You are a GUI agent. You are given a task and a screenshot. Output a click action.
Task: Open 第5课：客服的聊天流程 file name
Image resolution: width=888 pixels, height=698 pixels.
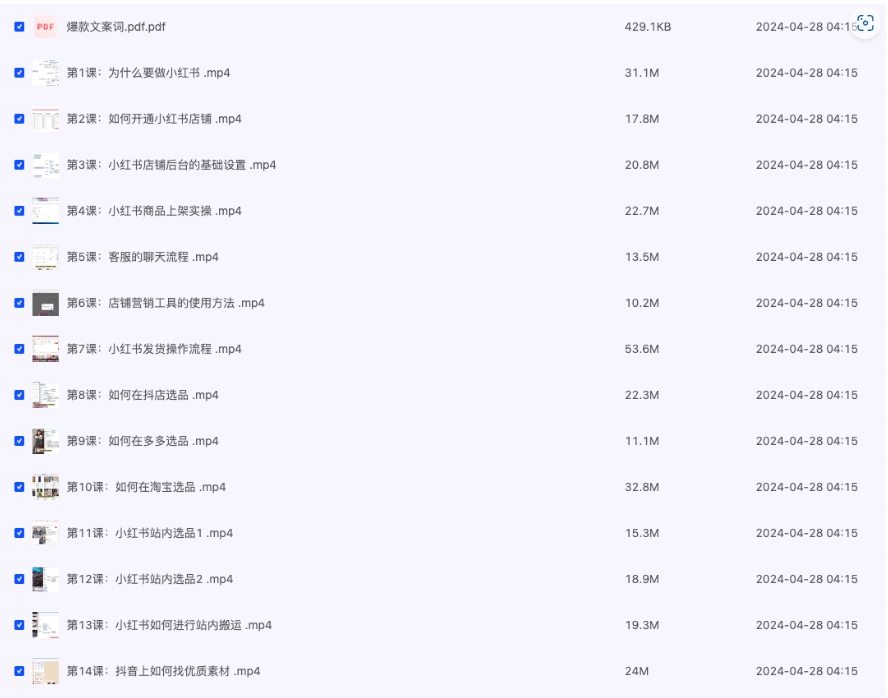tap(142, 257)
